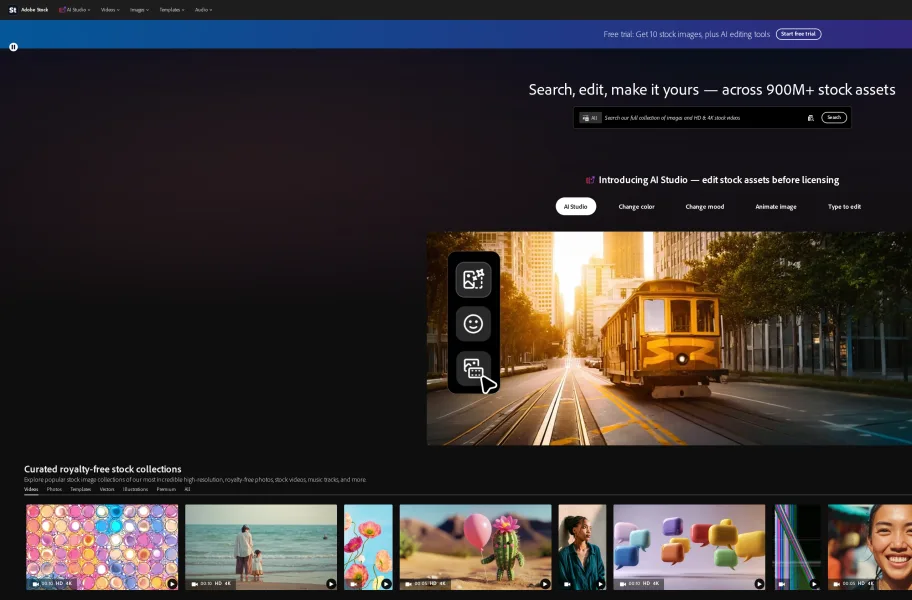912x600 pixels.
Task: Click the 'Free trial: Get 10 stock images' banner text
Action: tap(686, 34)
